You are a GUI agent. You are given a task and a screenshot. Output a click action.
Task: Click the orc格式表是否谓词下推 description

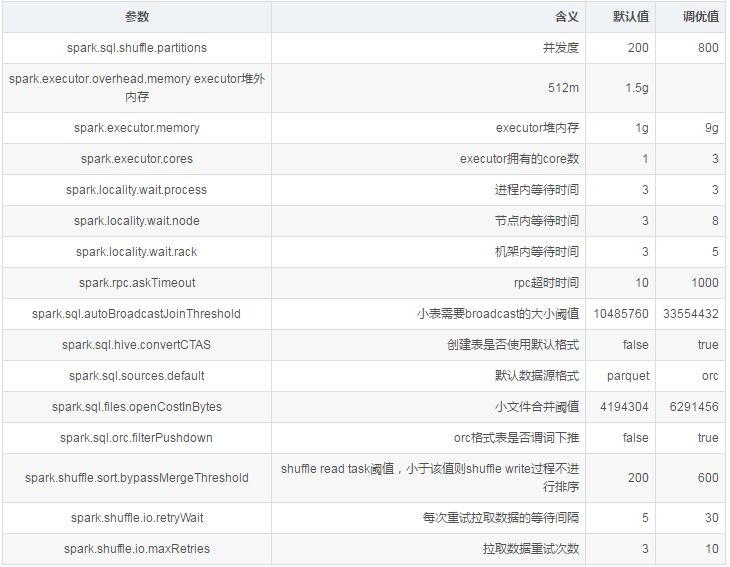[516, 438]
